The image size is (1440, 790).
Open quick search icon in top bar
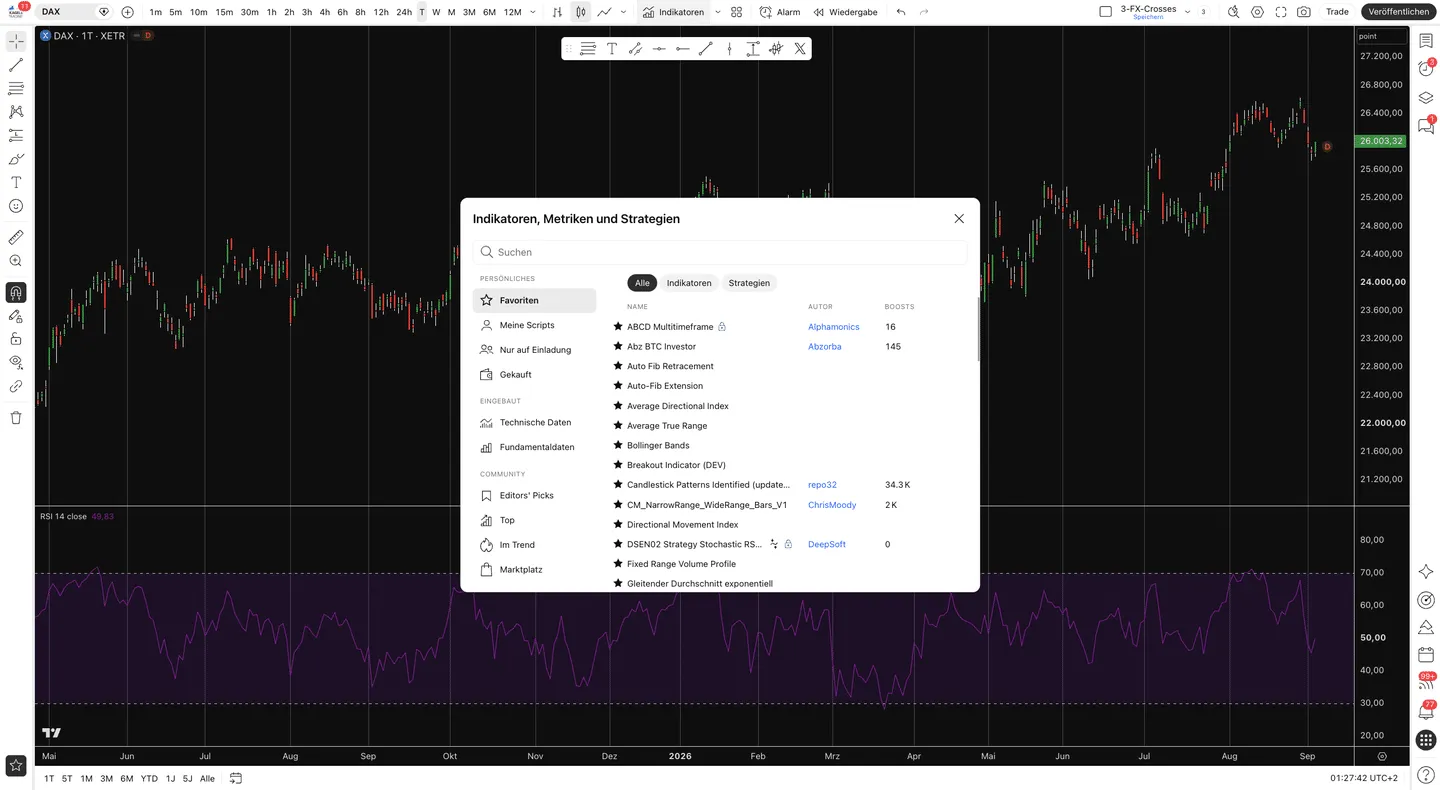1233,12
